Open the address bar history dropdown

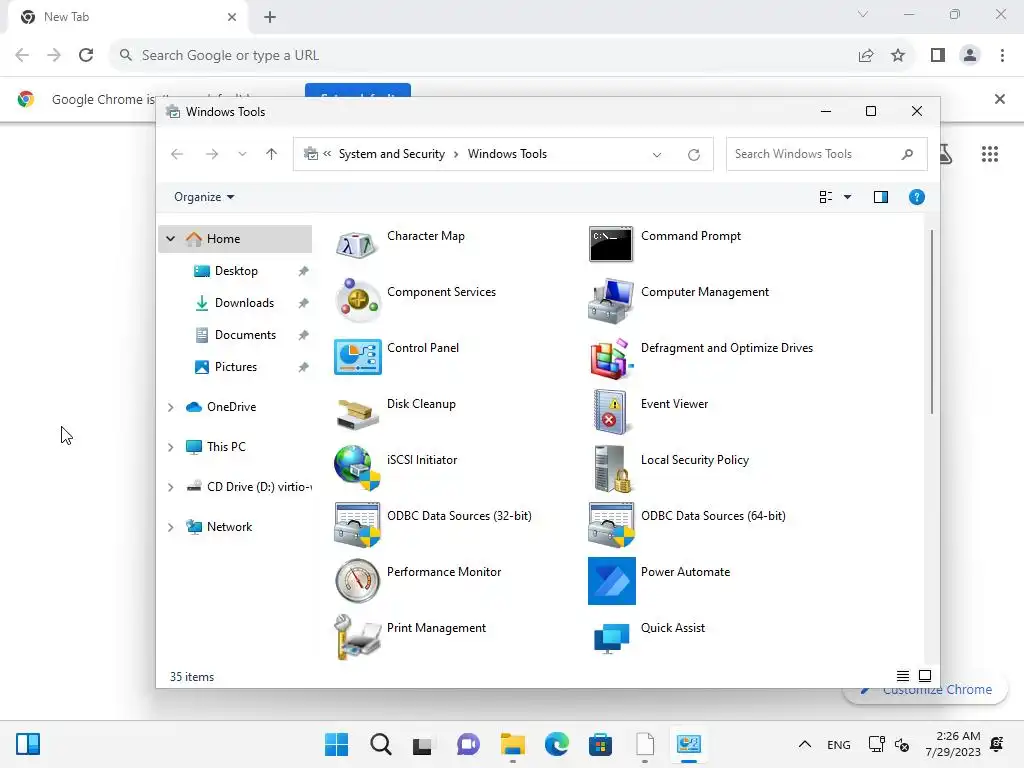tap(656, 154)
